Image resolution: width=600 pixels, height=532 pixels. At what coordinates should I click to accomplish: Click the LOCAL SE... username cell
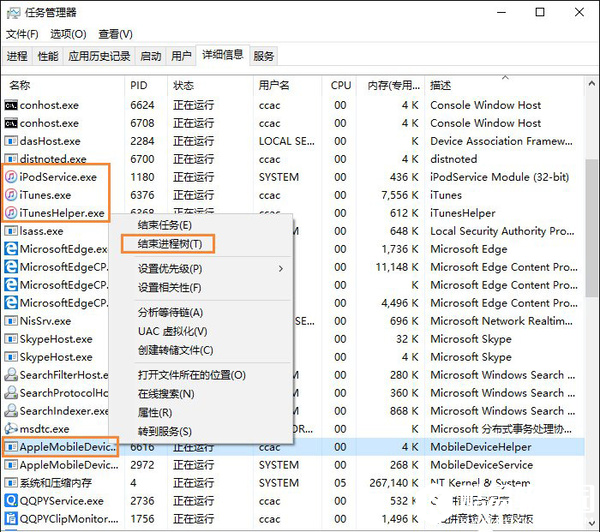[x=287, y=141]
